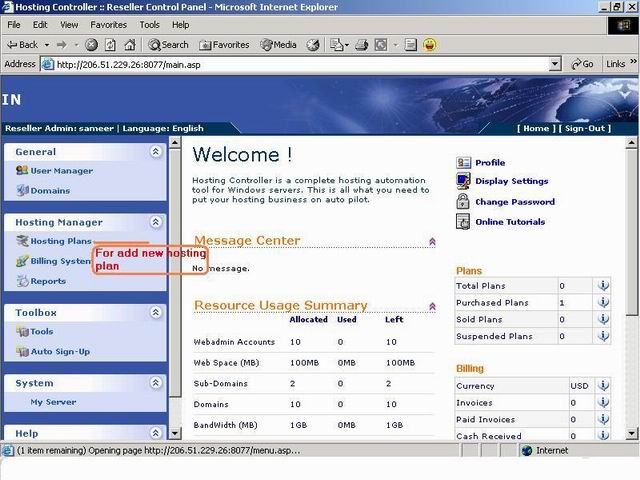The image size is (640, 480).
Task: Click the smiley face toolbar icon
Action: click(429, 45)
